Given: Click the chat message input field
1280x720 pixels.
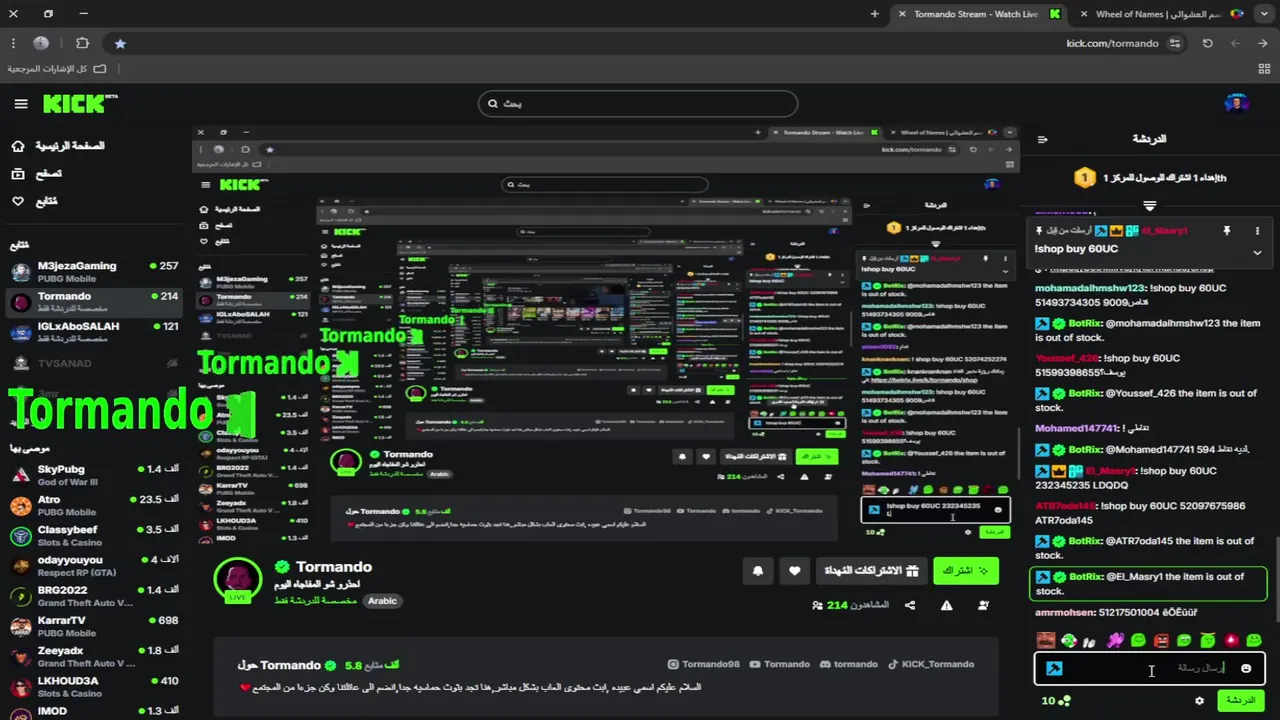Looking at the screenshot, I should [1149, 668].
